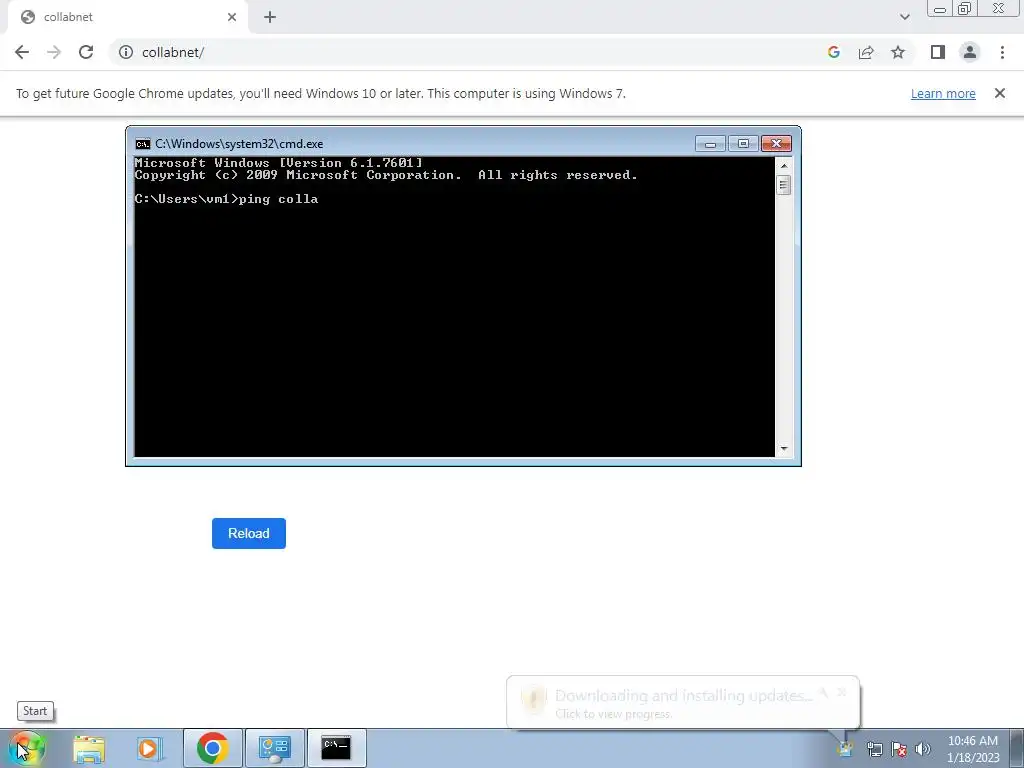The image size is (1024, 768).
Task: Share this page using the share icon
Action: pyautogui.click(x=866, y=52)
